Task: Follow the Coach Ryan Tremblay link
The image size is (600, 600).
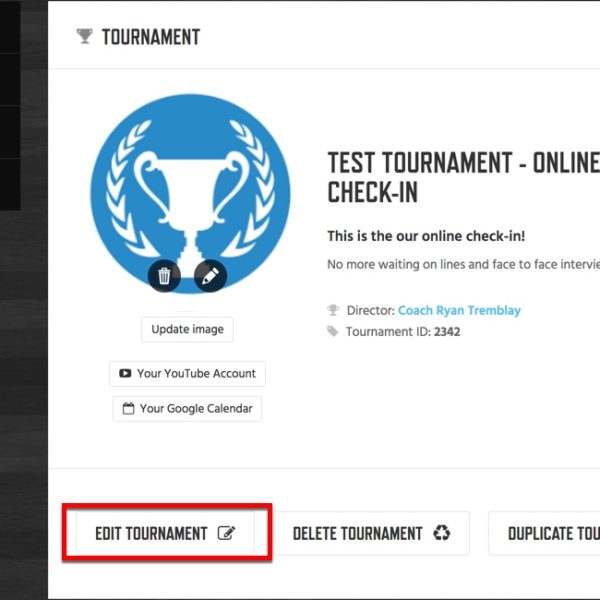Action: pos(459,310)
